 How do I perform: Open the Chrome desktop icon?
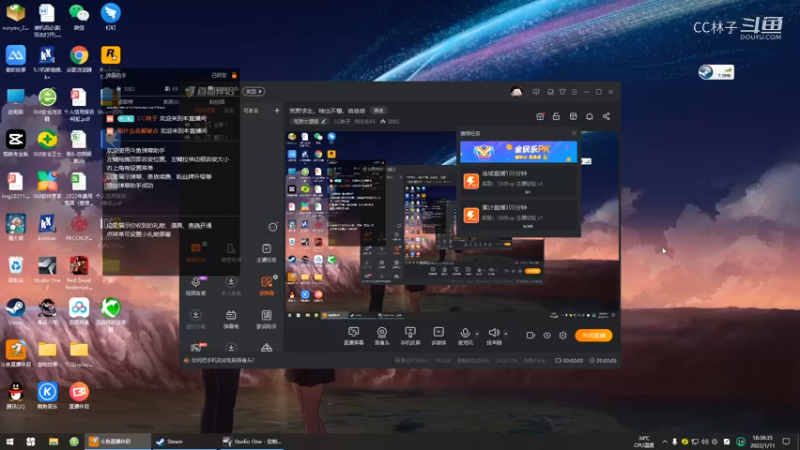tap(79, 59)
